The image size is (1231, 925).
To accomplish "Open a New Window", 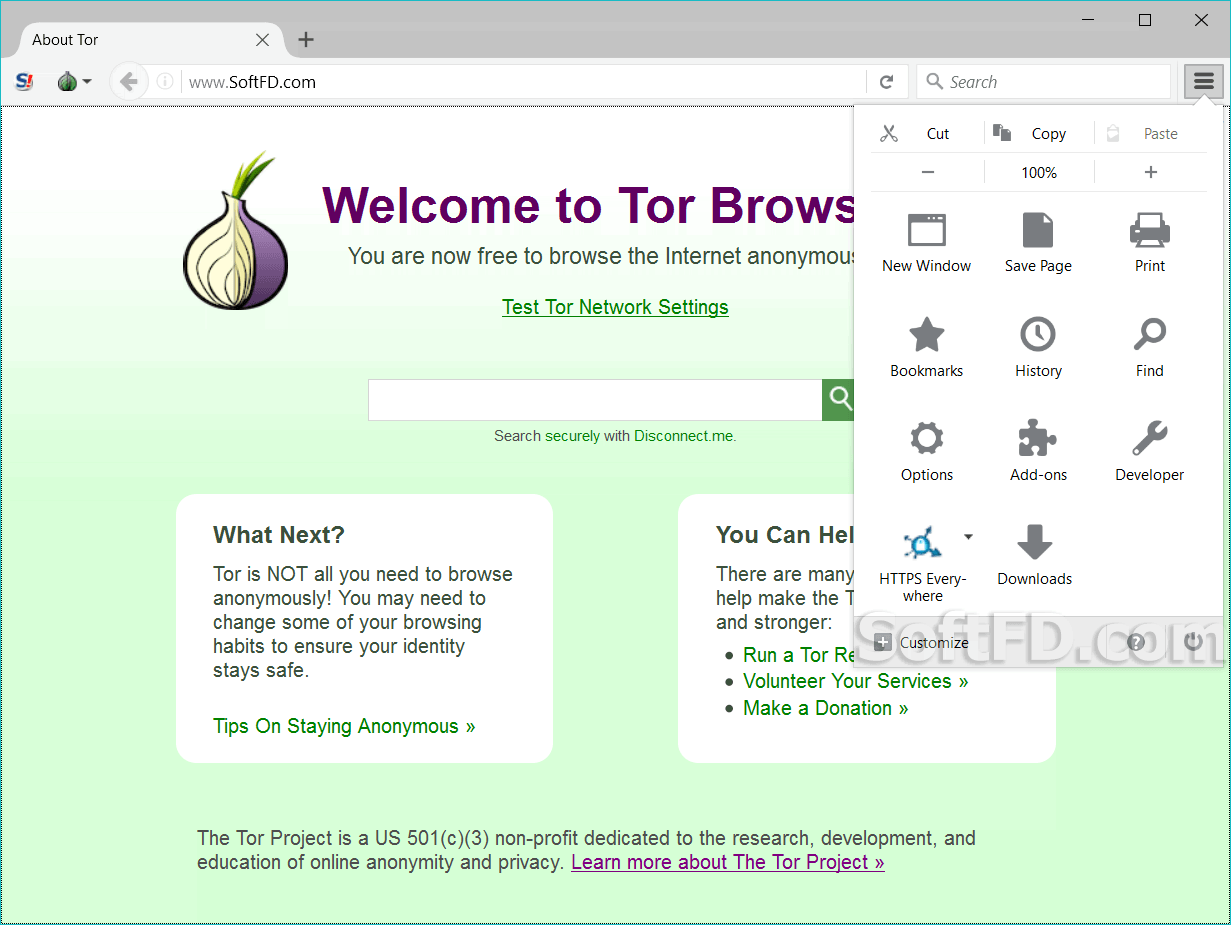I will (x=927, y=243).
